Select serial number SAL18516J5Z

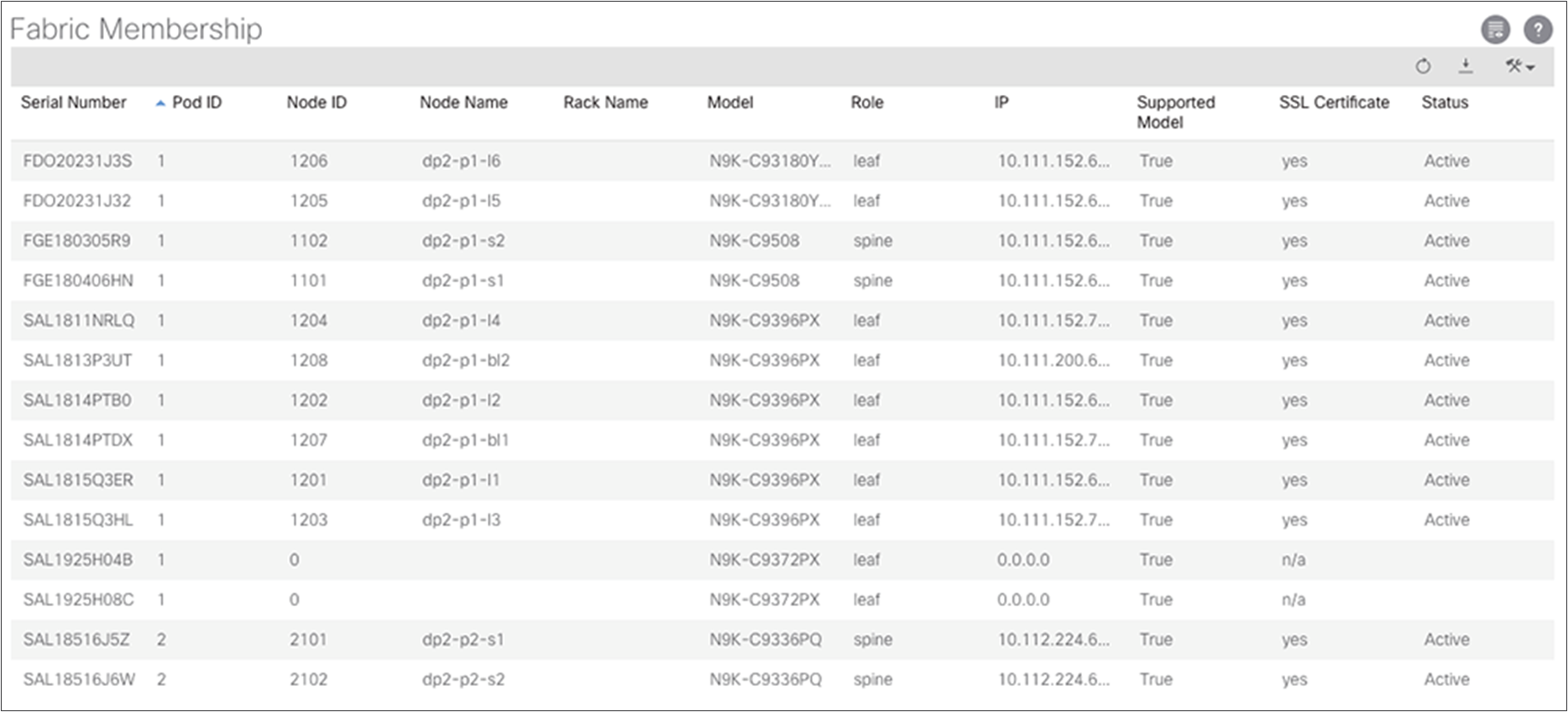pyautogui.click(x=76, y=640)
